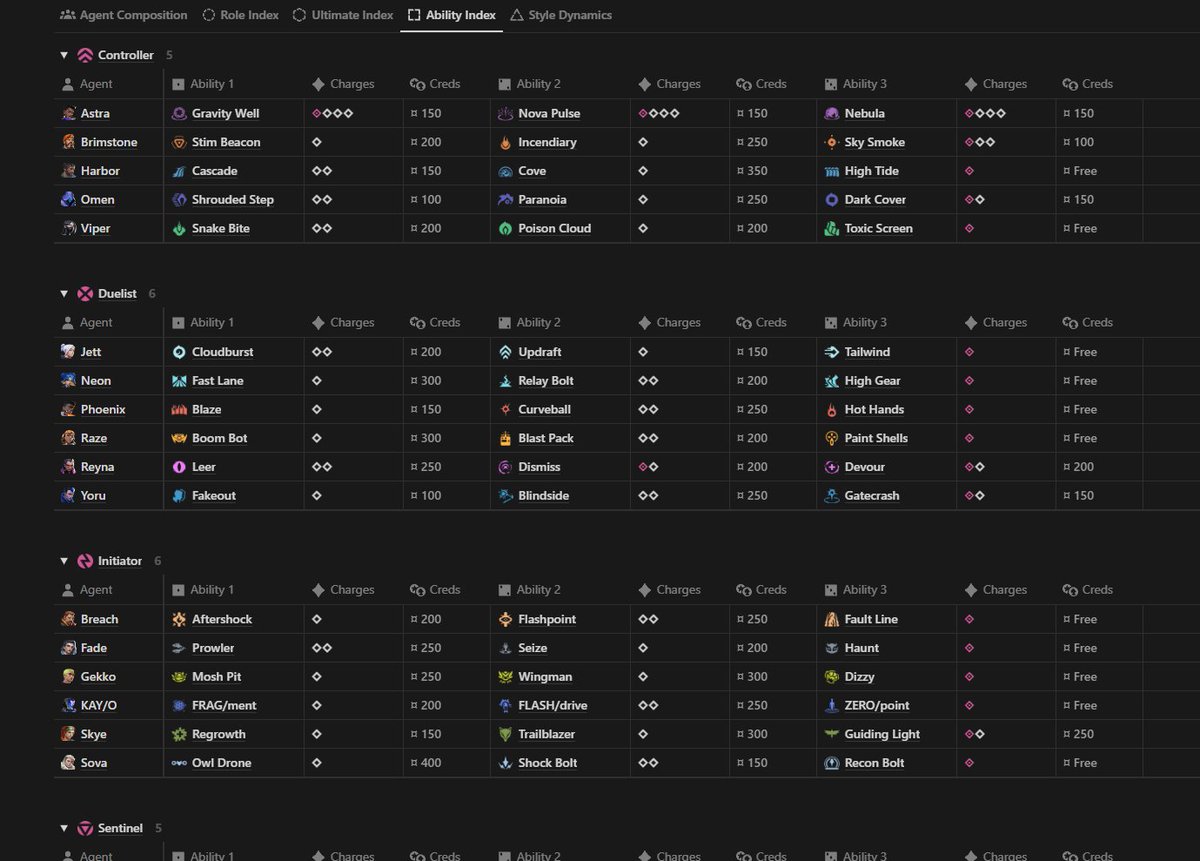Select Owl Drone's 400 creds cell
The height and width of the screenshot is (861, 1200).
point(447,763)
